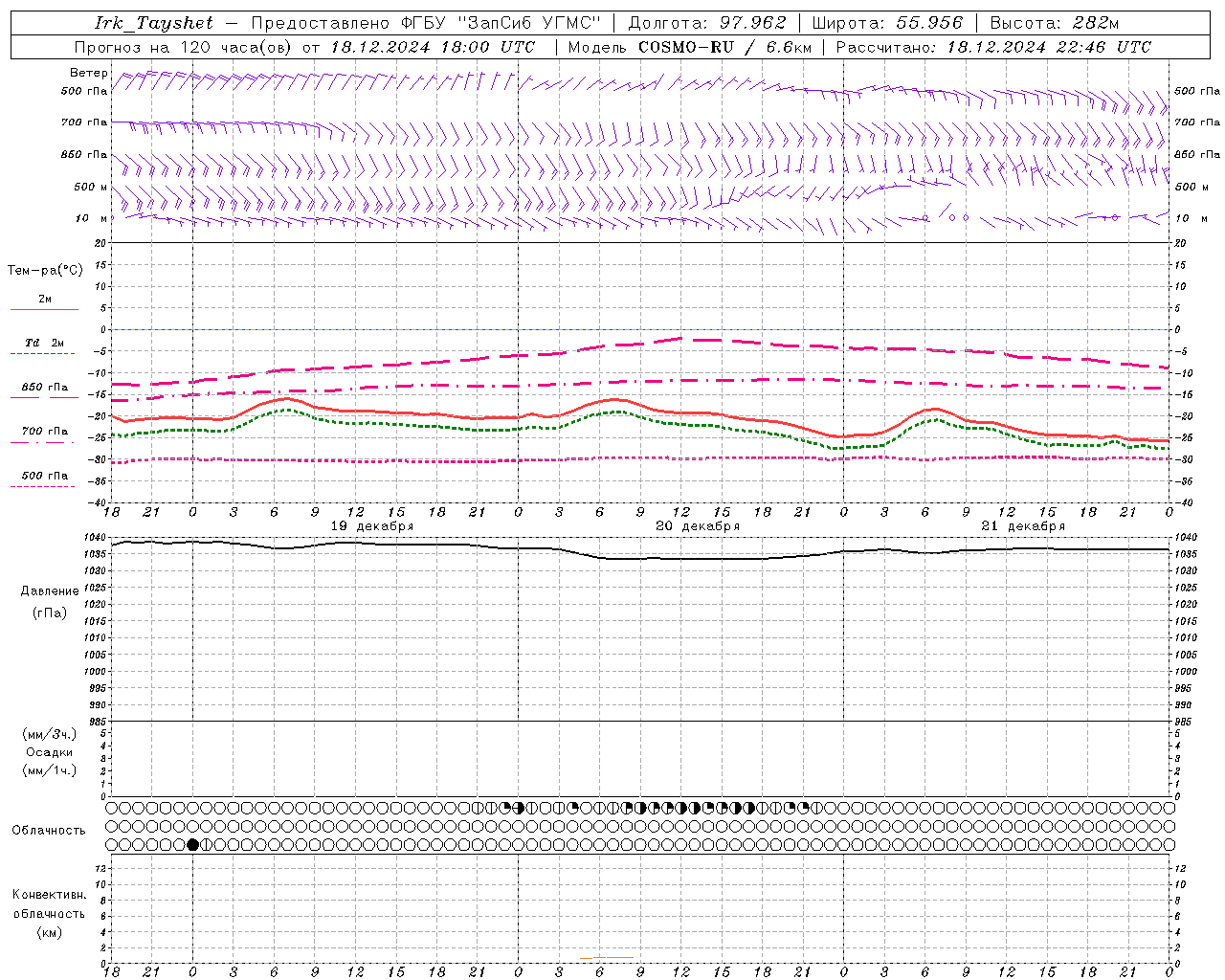Click the 'Ветер' wind panel label
1225x980 pixels.
coord(89,73)
